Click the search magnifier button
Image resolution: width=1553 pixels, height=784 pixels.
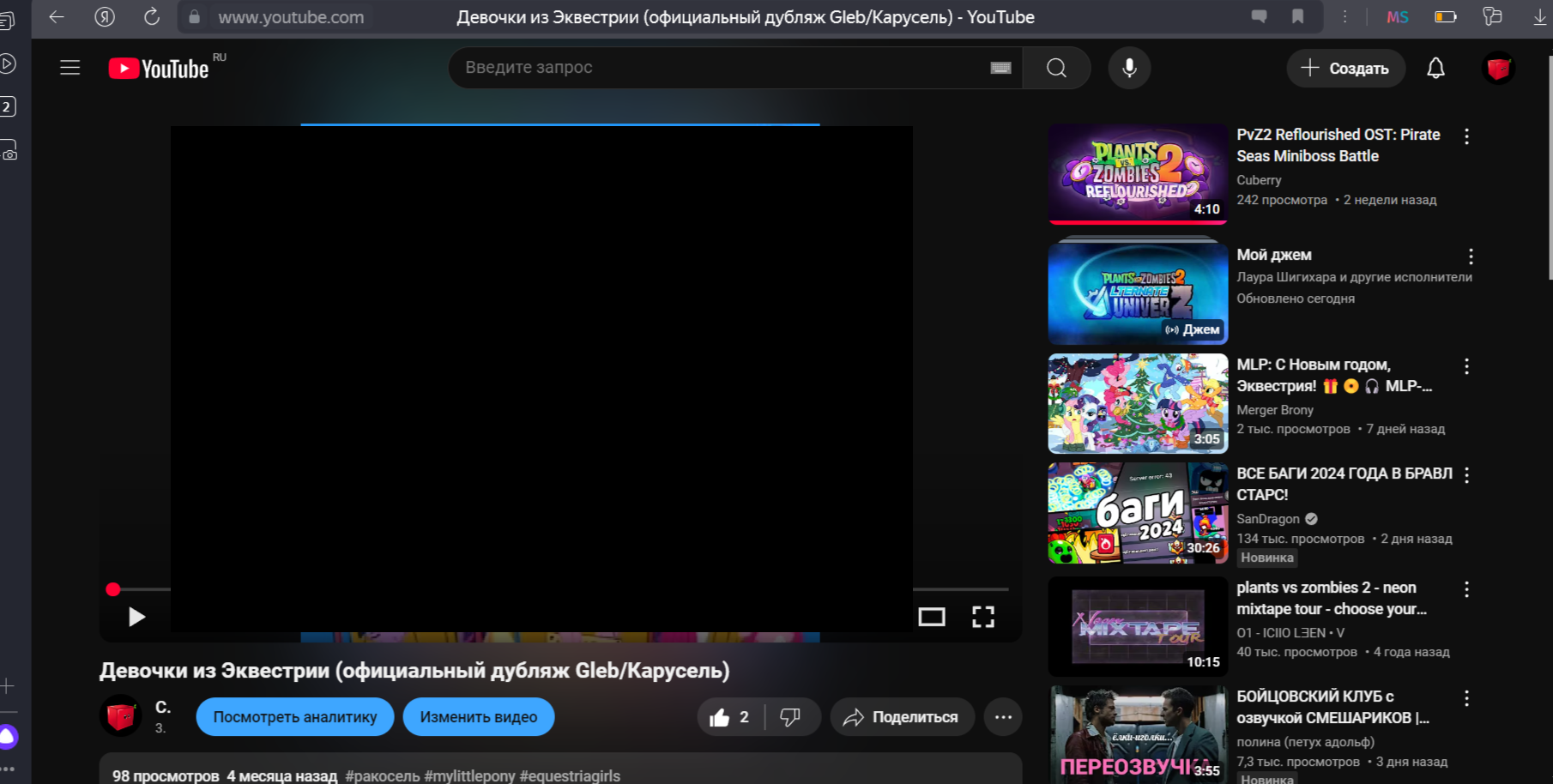point(1056,68)
